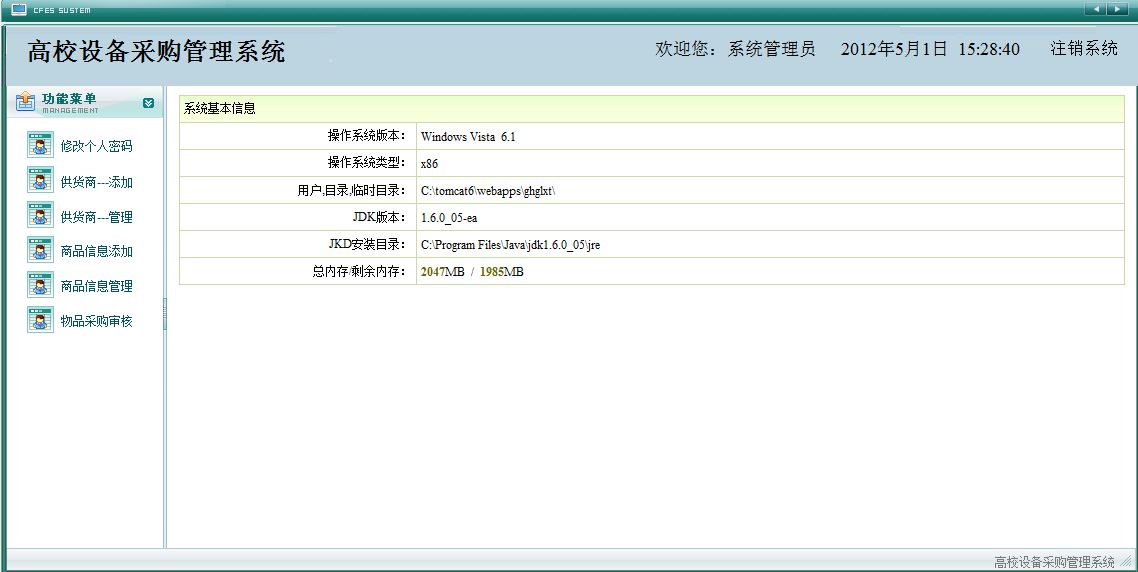The width and height of the screenshot is (1138, 572).
Task: Click the status bar 高校设备采购管理系统 text
Action: (x=1055, y=563)
